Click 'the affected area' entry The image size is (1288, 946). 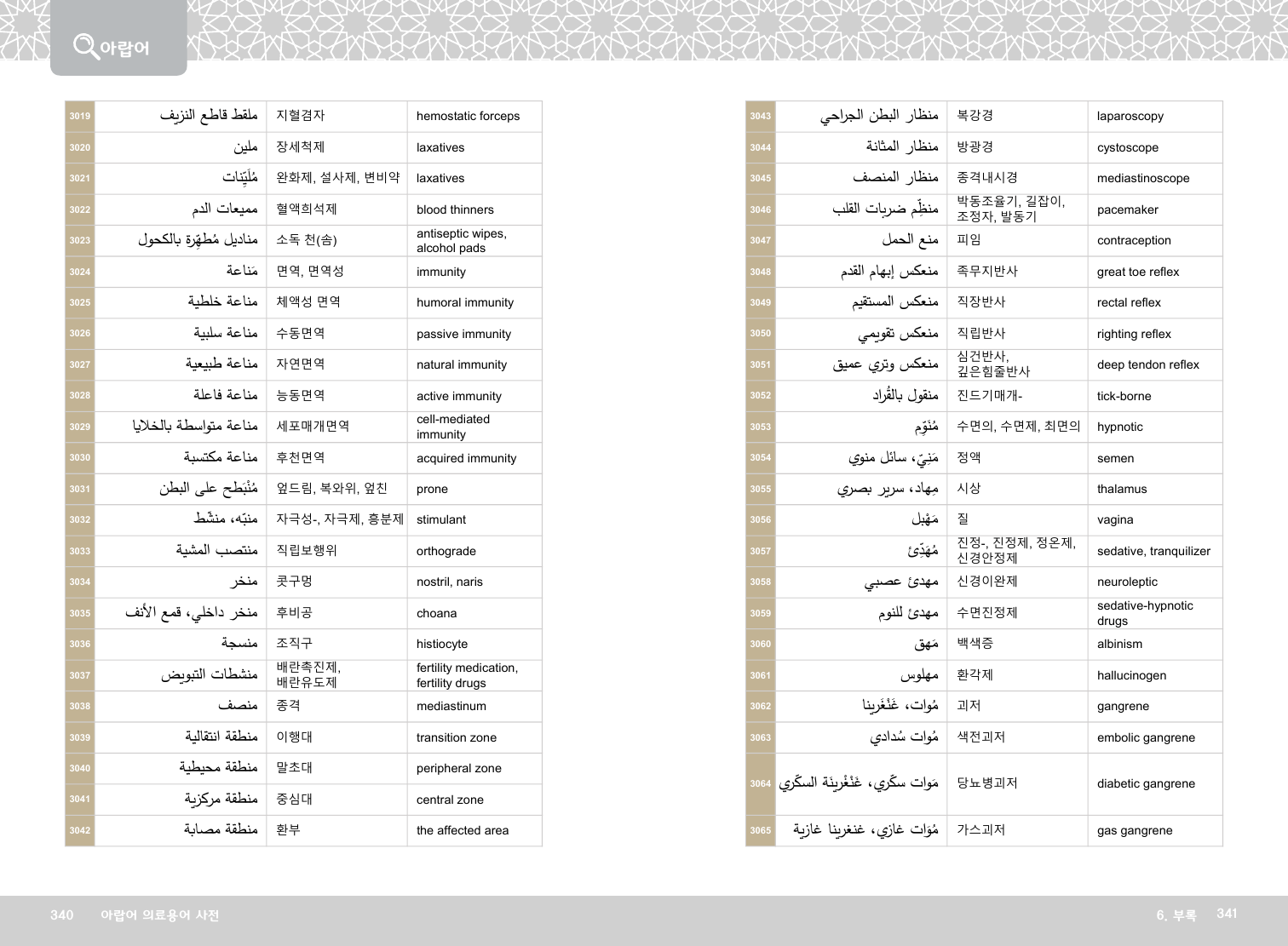(462, 830)
